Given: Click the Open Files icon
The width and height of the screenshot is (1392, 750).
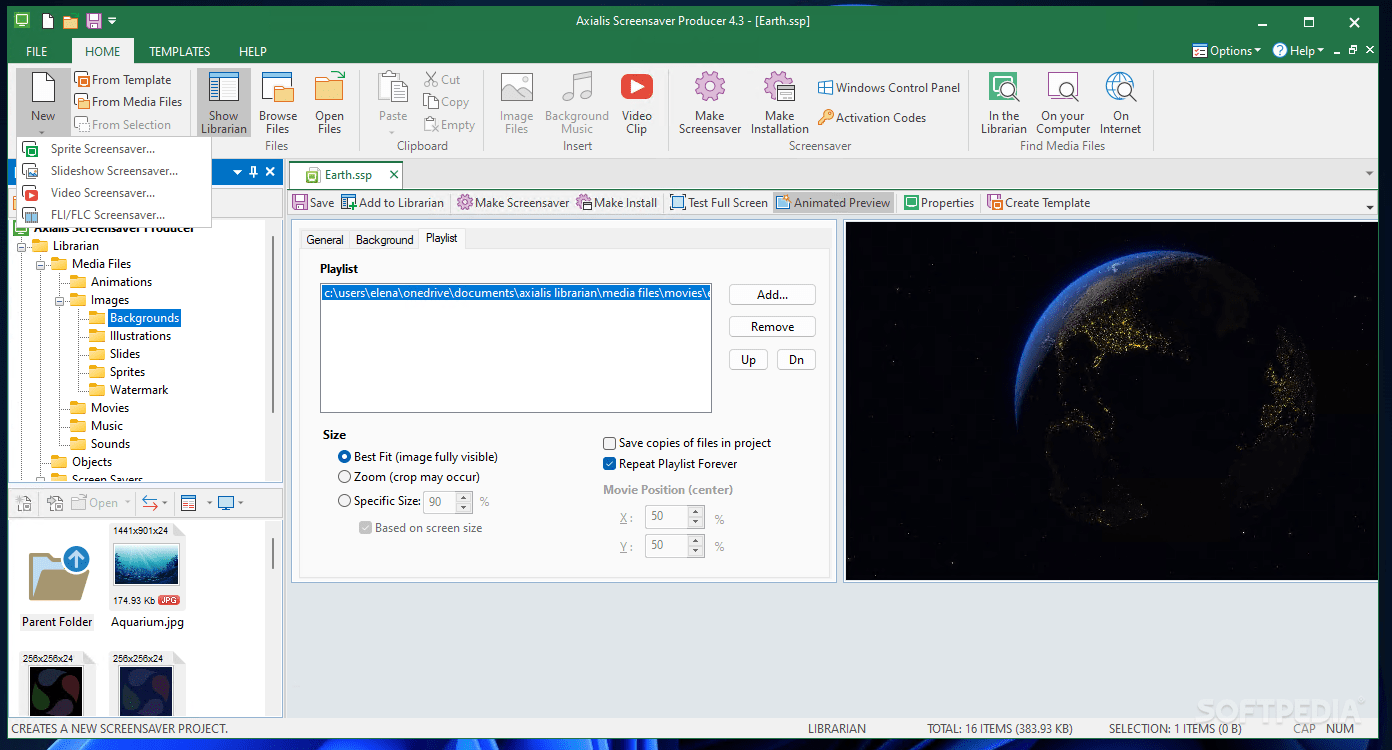Looking at the screenshot, I should click(x=330, y=102).
